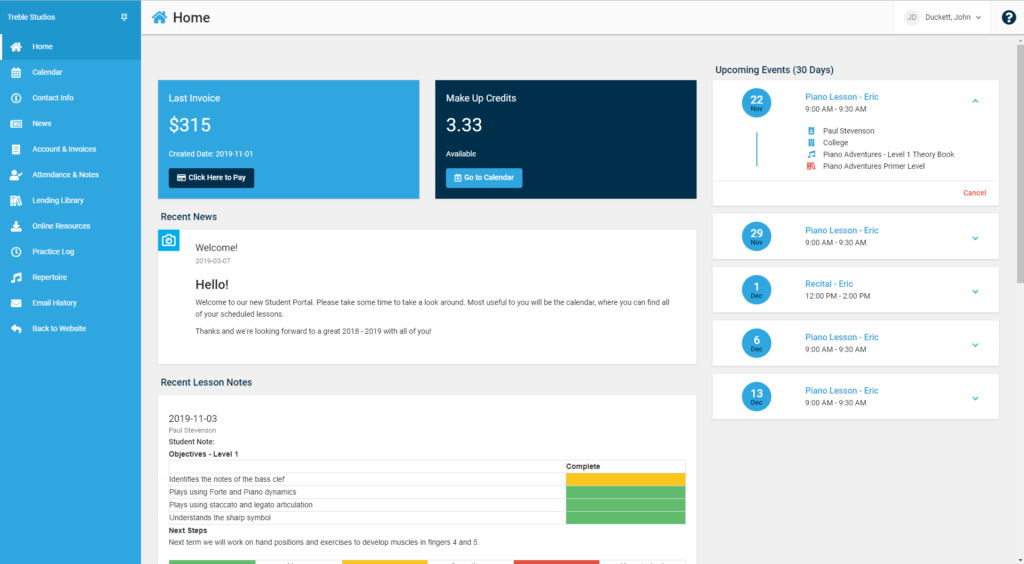This screenshot has width=1024, height=564.
Task: Click the Last Invoice $315 amount
Action: (189, 125)
